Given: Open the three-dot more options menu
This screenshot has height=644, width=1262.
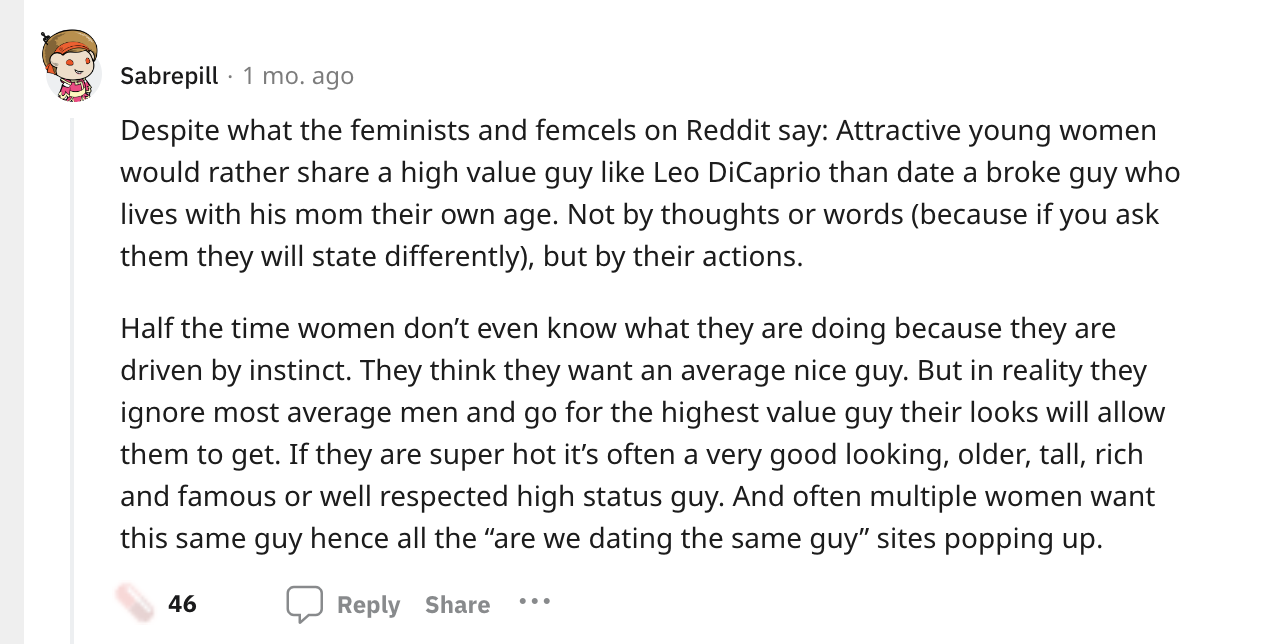Looking at the screenshot, I should point(534,602).
